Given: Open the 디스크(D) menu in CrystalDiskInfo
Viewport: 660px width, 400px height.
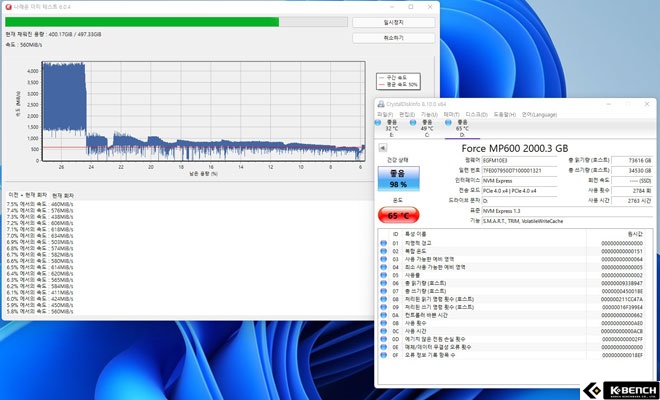Looking at the screenshot, I should [x=476, y=115].
